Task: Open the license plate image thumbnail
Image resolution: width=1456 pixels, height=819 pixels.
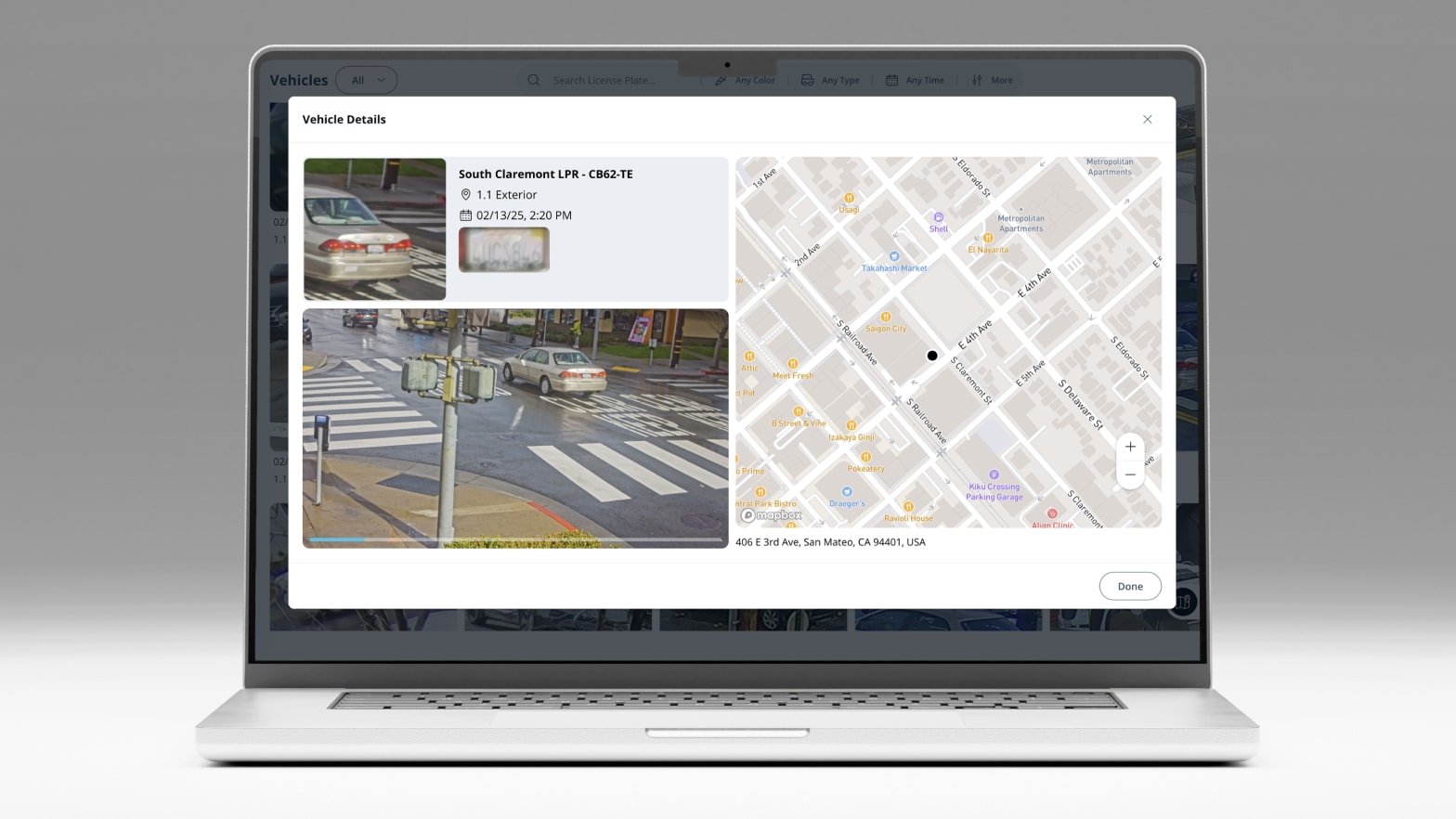Action: coord(504,249)
